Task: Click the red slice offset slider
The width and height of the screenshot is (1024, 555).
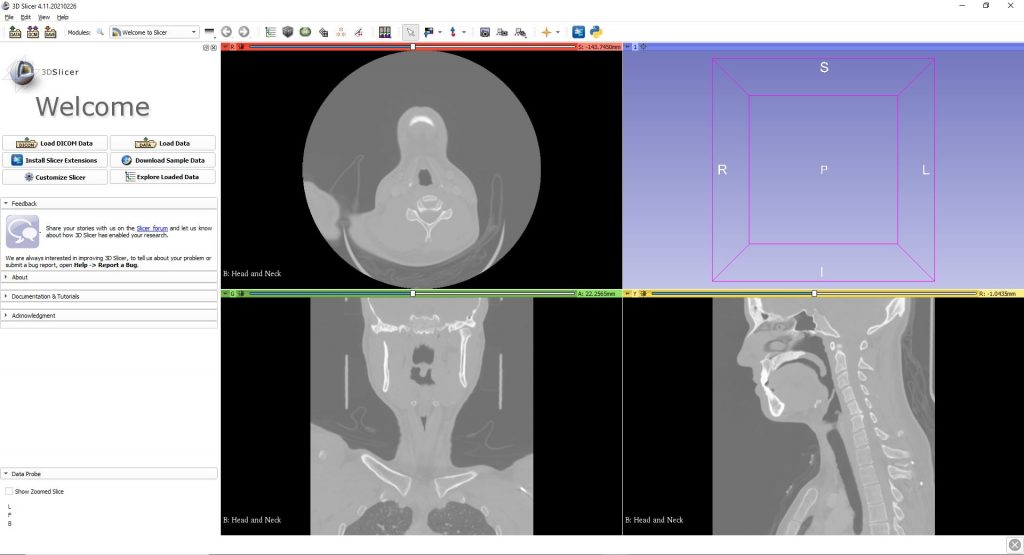Action: click(x=412, y=47)
